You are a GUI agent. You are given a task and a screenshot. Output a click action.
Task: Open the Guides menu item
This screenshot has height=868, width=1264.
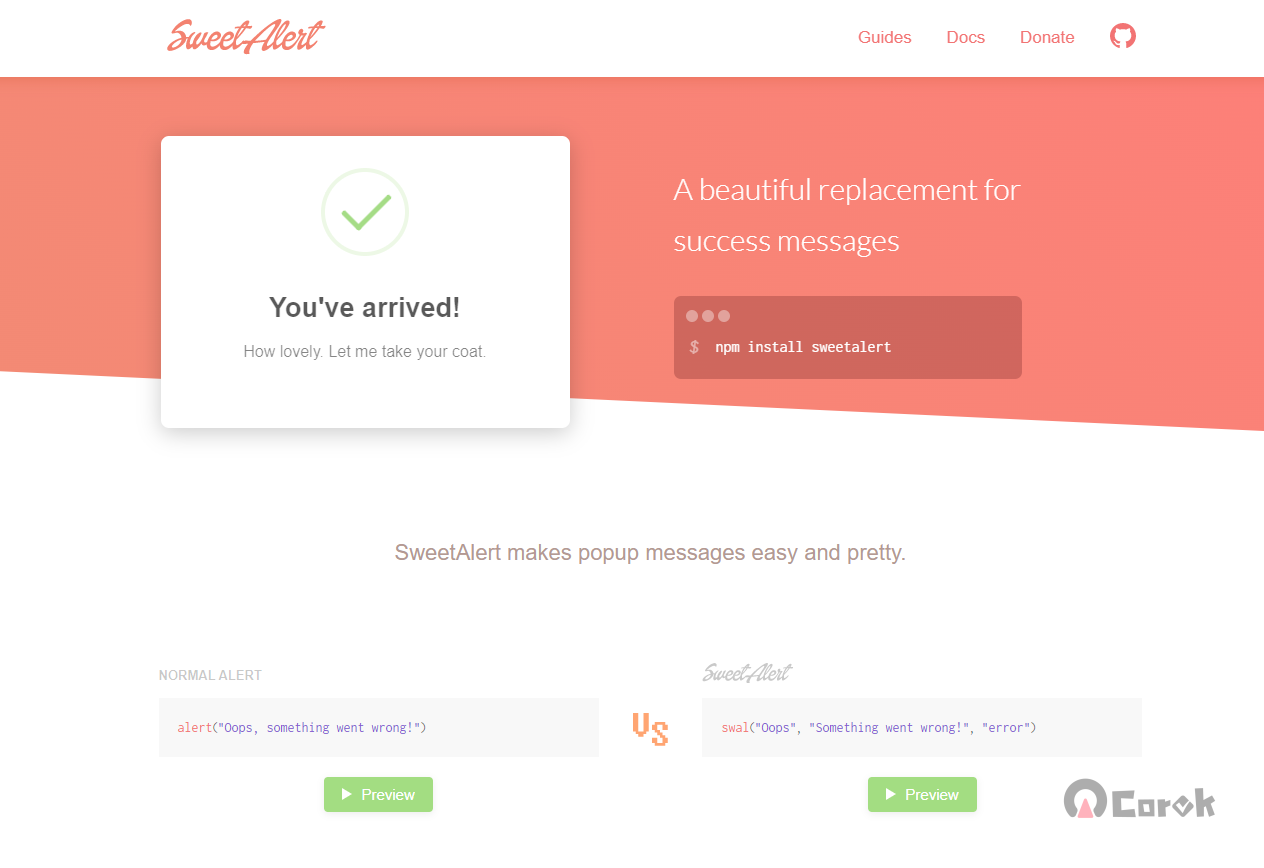[884, 37]
